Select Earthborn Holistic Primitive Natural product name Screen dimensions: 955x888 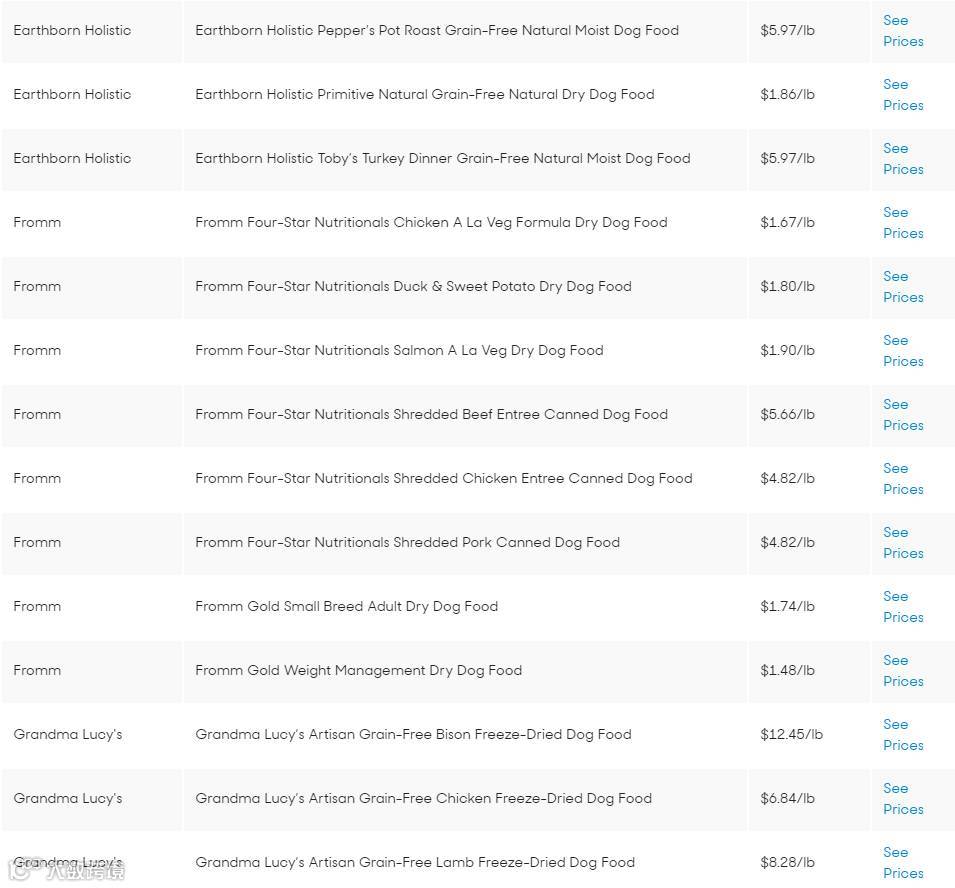click(425, 94)
